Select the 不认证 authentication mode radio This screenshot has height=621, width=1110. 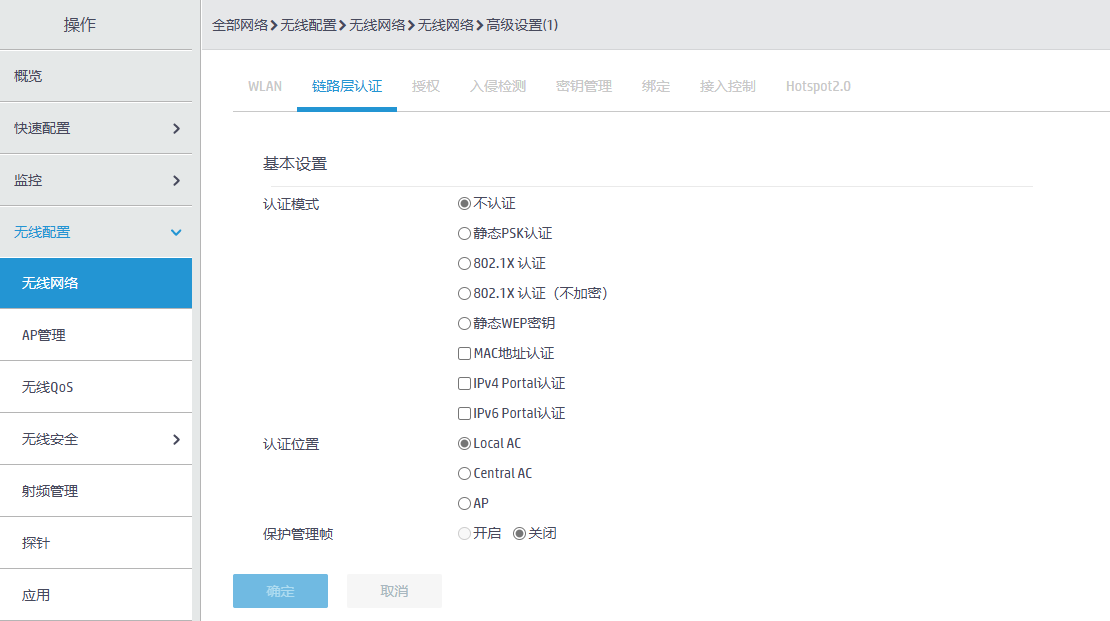tap(464, 204)
